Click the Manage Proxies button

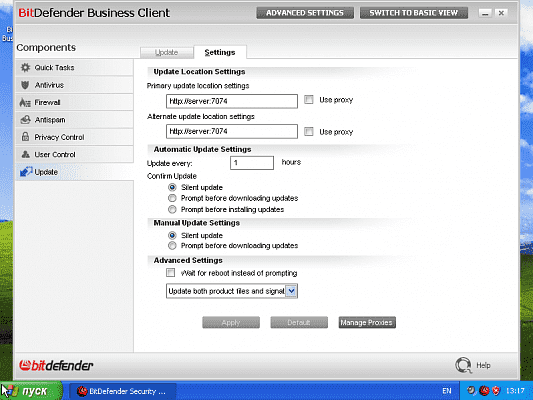click(367, 323)
